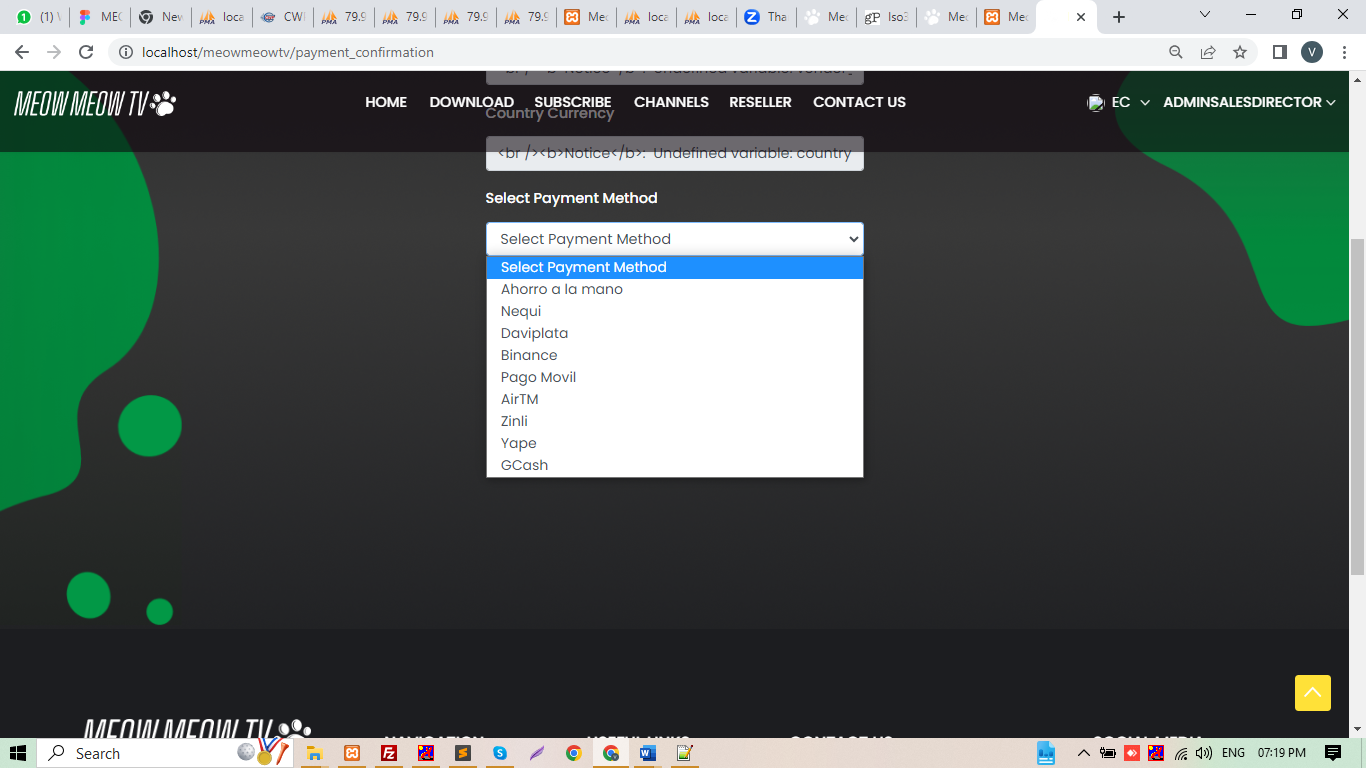Open the CONTACT US nav link
Viewport: 1366px width, 768px height.
[859, 102]
